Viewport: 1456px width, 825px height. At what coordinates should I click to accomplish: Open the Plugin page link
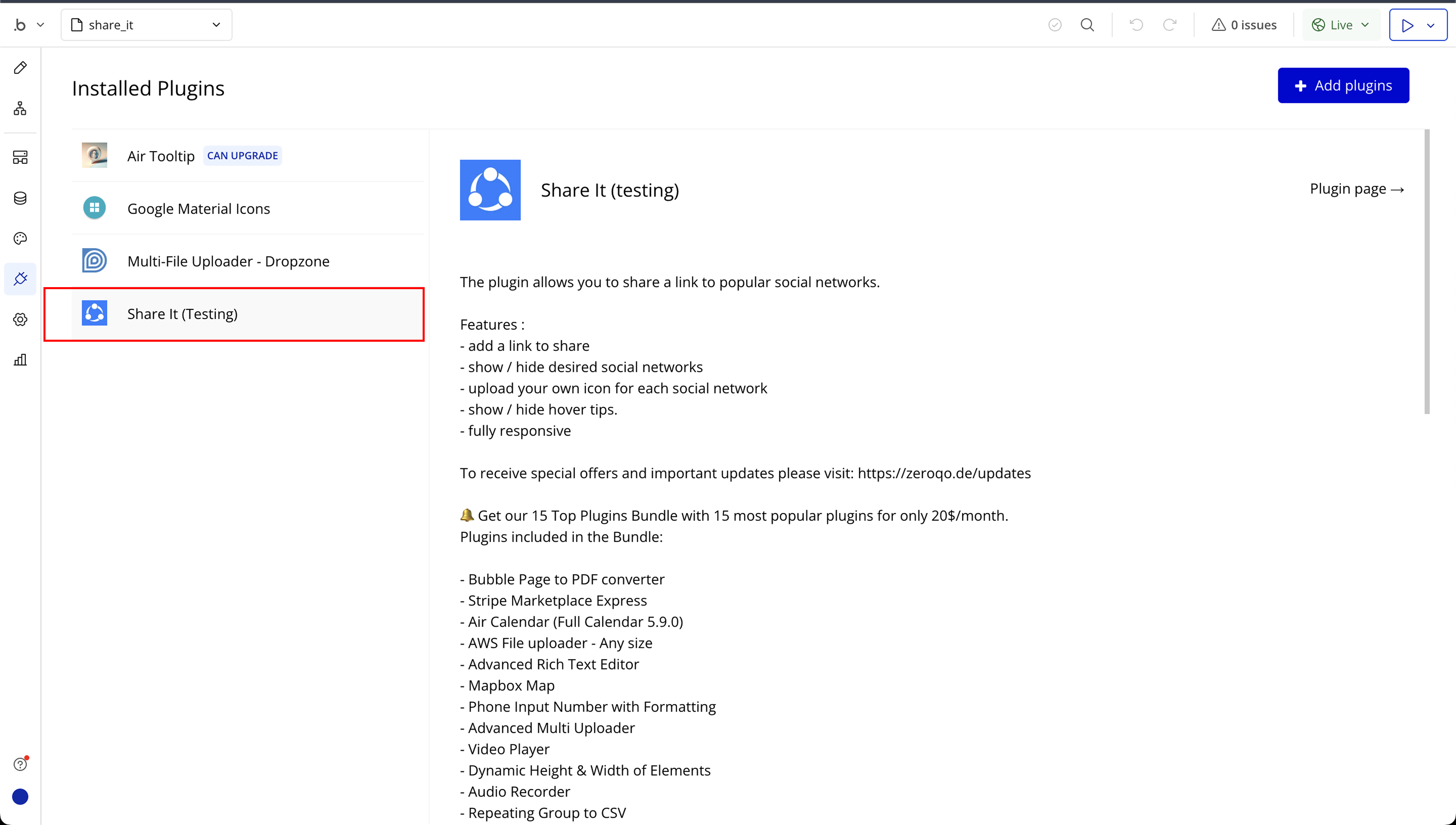[1356, 189]
